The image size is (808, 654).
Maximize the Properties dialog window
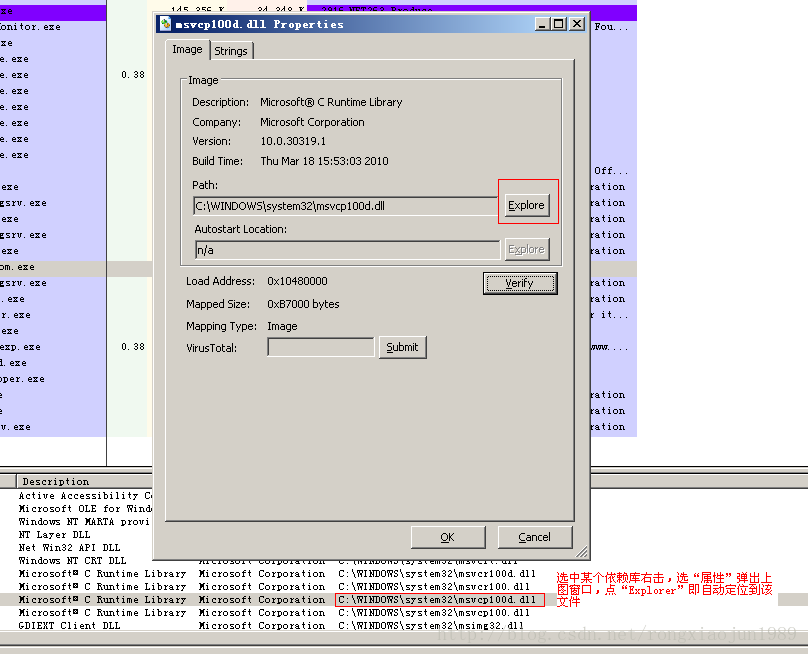click(x=559, y=24)
